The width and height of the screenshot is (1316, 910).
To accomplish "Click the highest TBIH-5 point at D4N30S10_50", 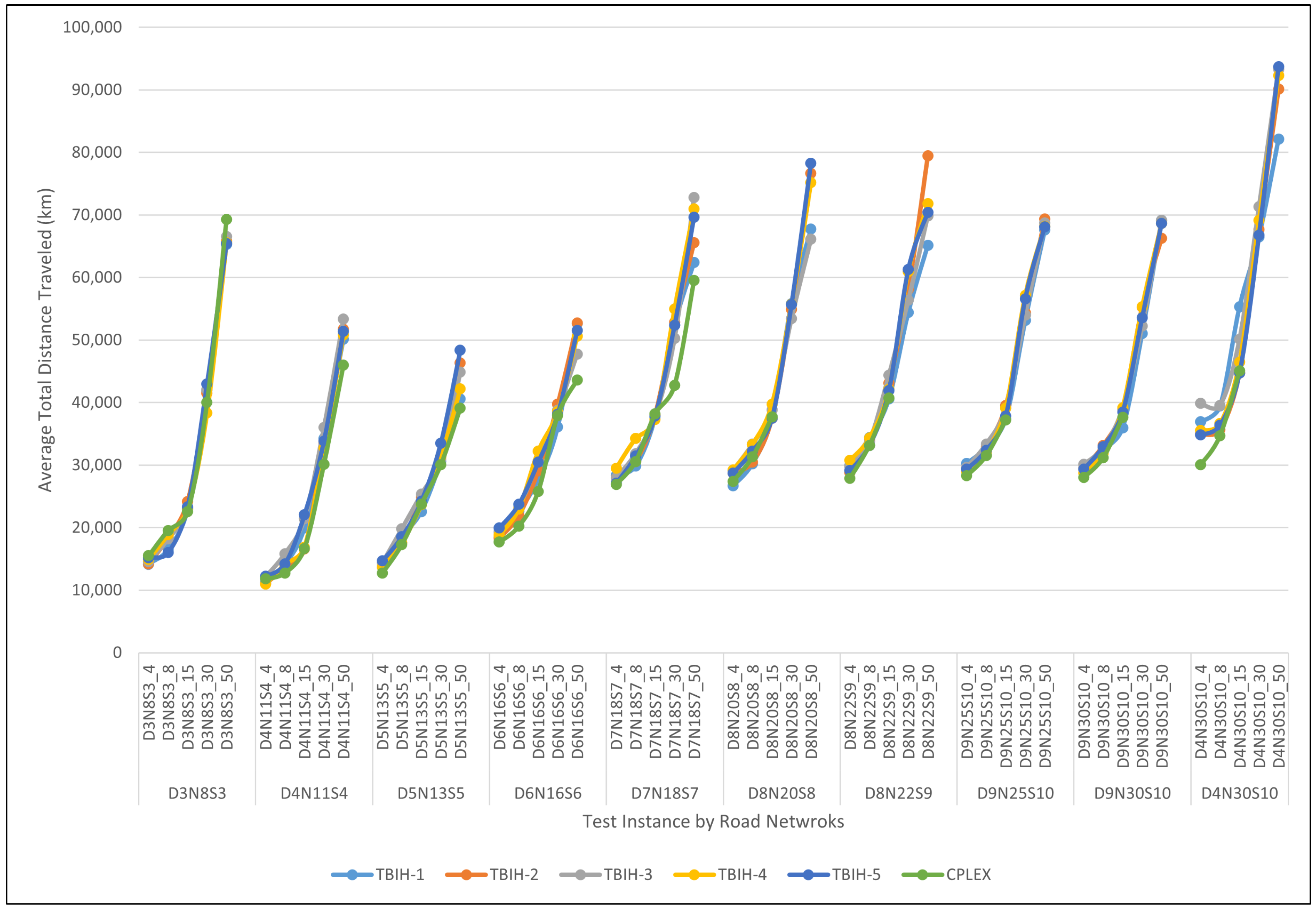I will click(x=1279, y=67).
